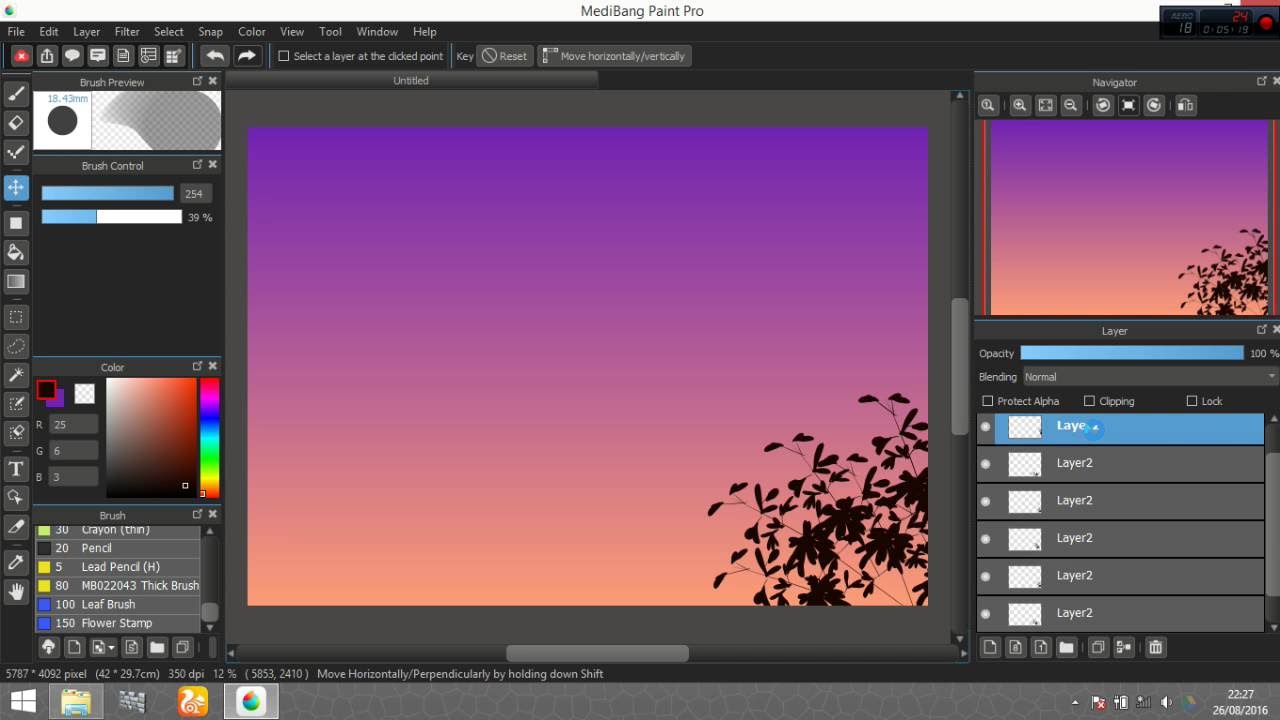
Task: Select the MB022043 Thick Brush
Action: tap(118, 586)
